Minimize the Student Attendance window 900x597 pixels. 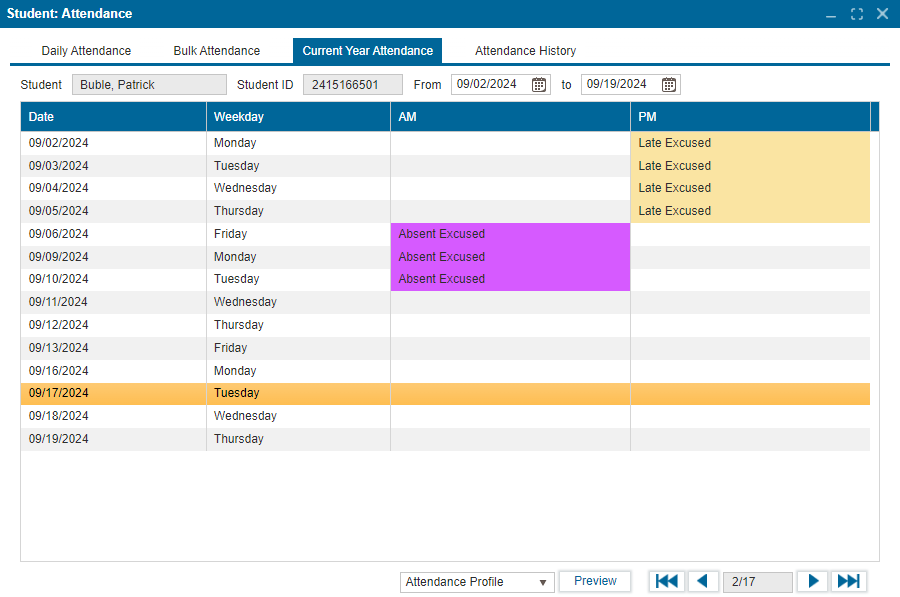831,14
